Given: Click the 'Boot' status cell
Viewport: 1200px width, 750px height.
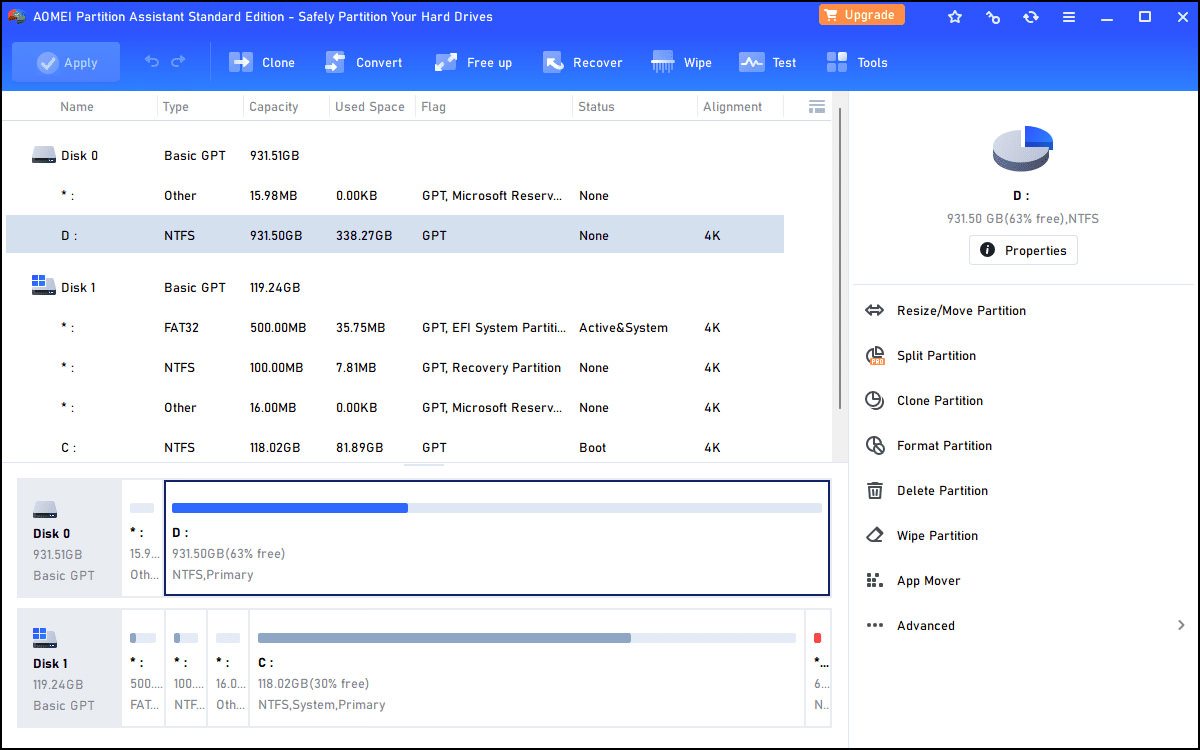Looking at the screenshot, I should coord(592,448).
